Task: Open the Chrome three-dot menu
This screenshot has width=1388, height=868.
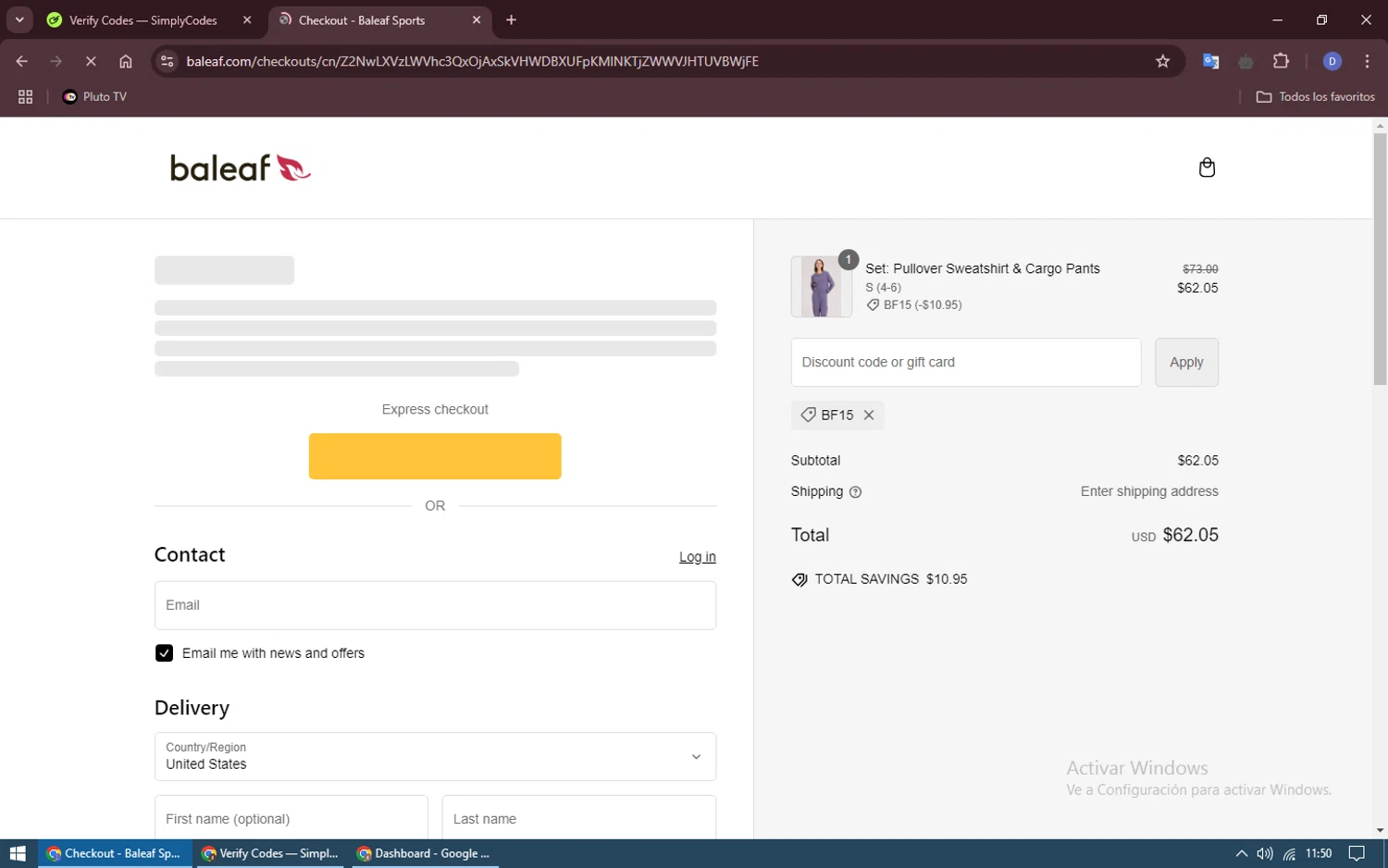Action: click(x=1367, y=61)
